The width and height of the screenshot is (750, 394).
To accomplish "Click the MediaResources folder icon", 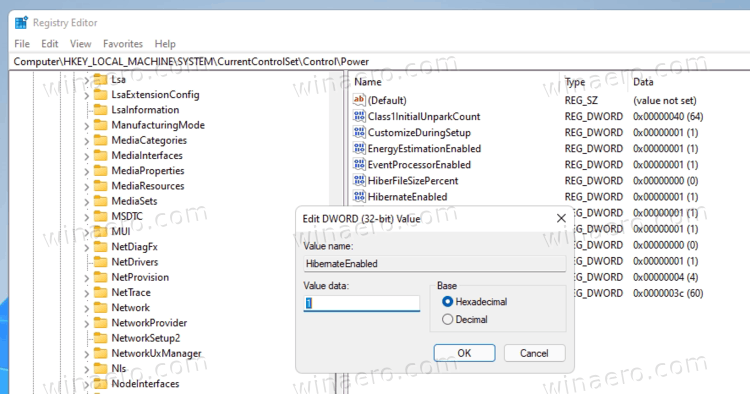I will pos(100,186).
